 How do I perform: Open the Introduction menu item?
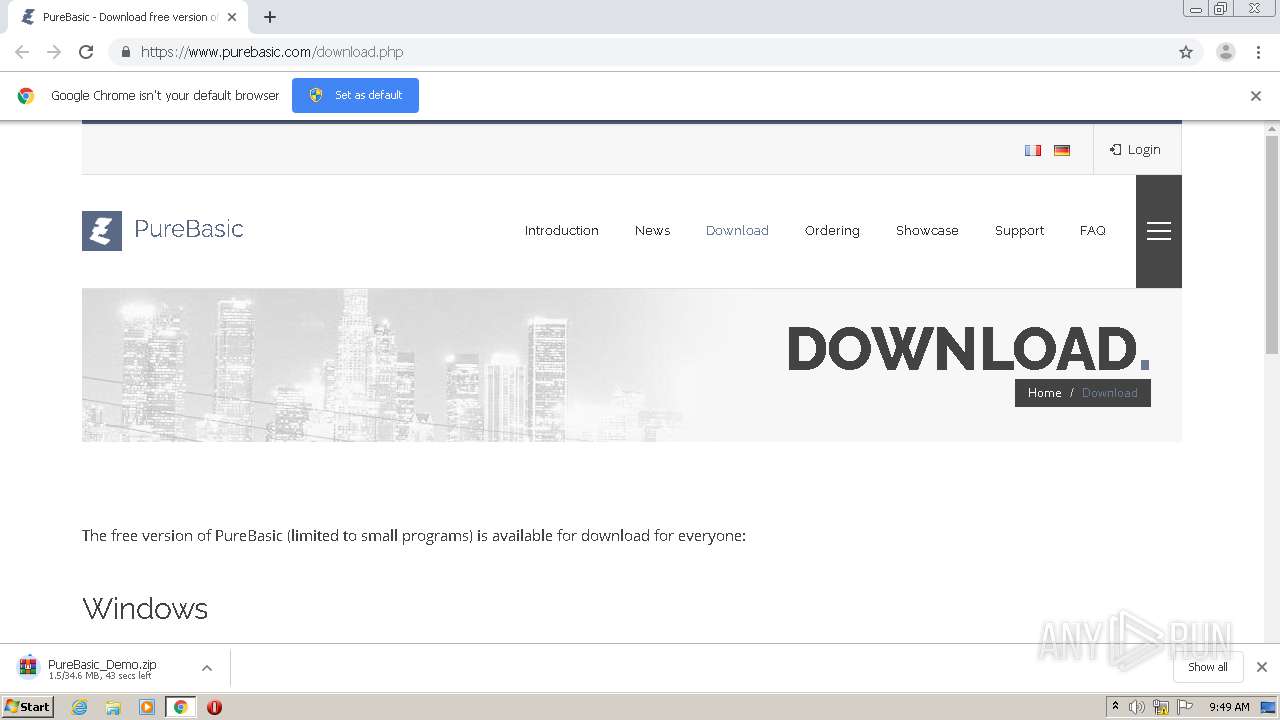click(562, 230)
